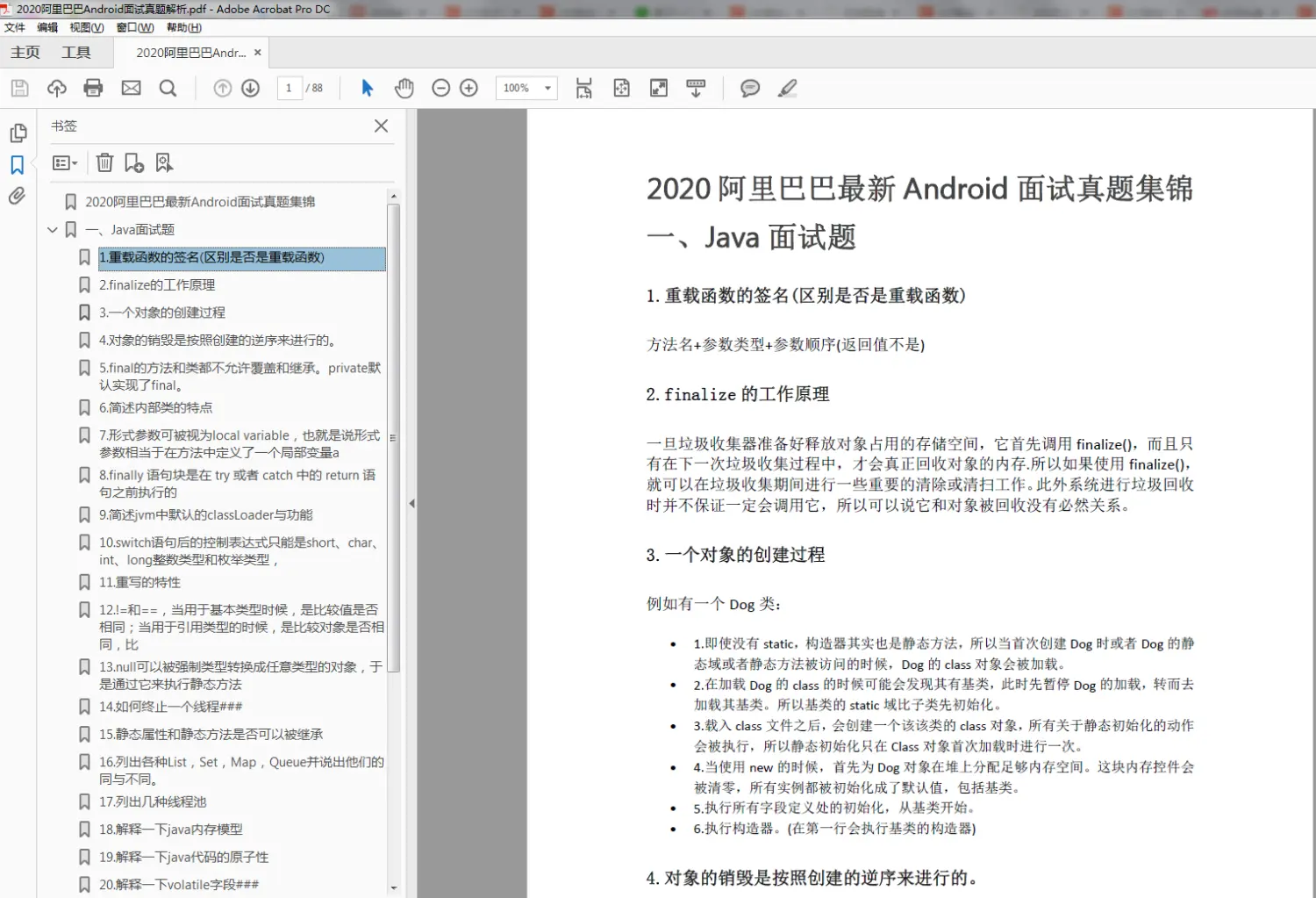Jump to bookmark 17.列出几种线程池
1316x898 pixels.
(x=153, y=802)
